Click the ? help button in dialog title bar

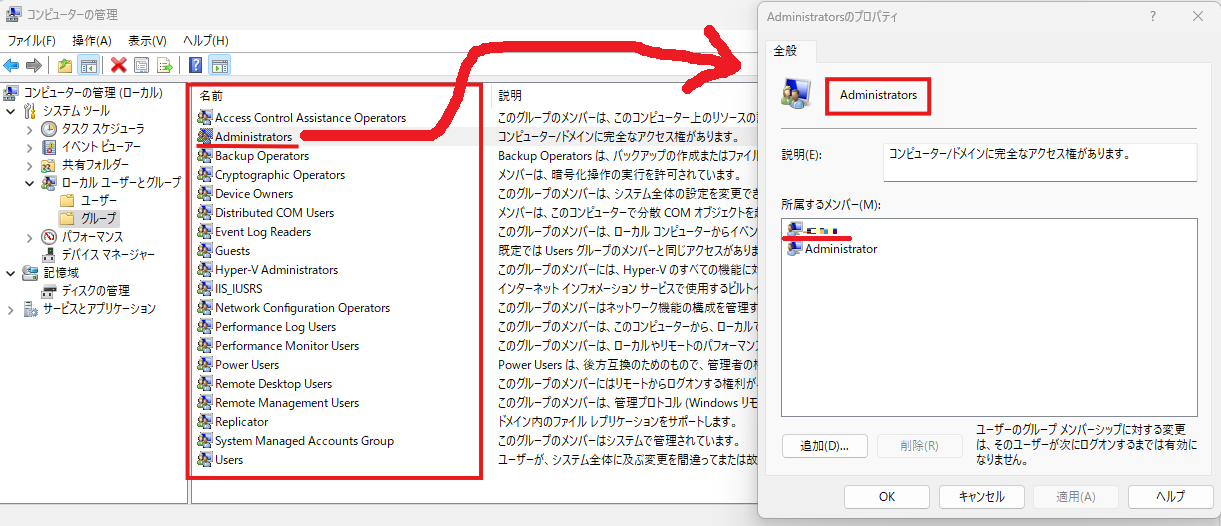point(1153,16)
